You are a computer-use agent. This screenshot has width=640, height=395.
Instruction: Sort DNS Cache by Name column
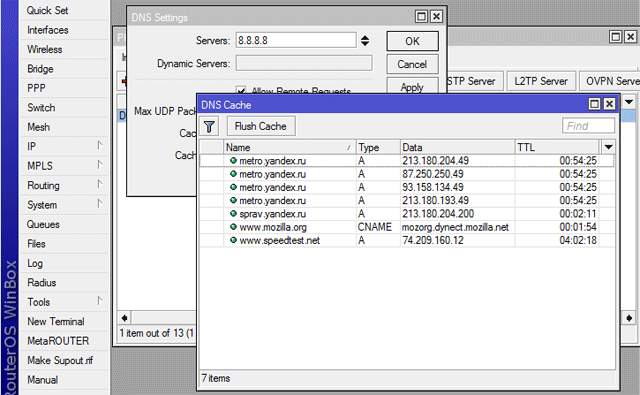289,147
